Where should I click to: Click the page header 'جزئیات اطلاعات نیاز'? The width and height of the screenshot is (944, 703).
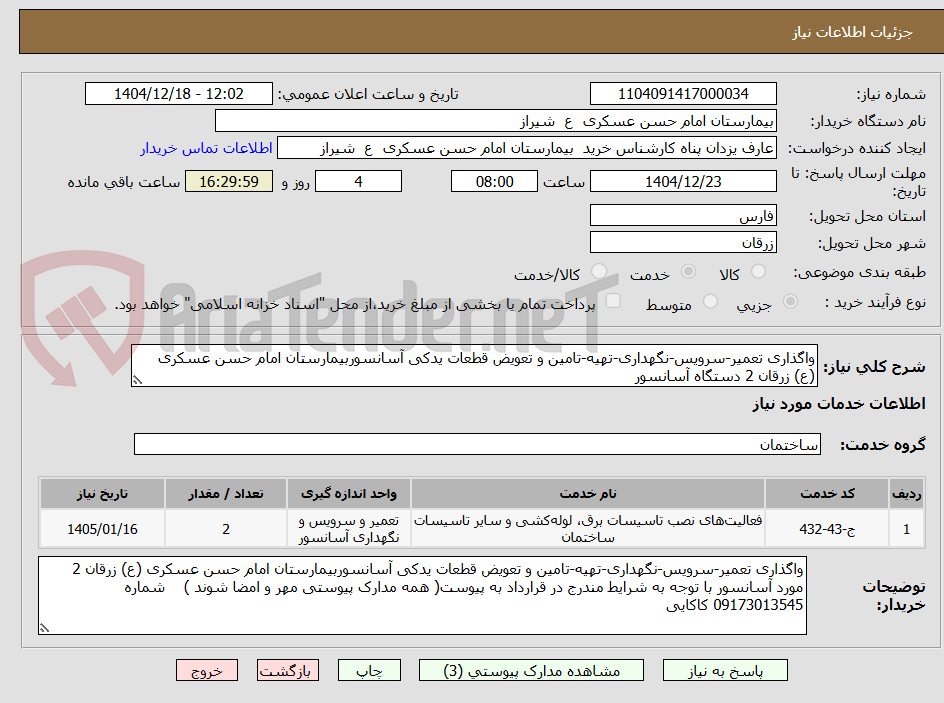852,32
